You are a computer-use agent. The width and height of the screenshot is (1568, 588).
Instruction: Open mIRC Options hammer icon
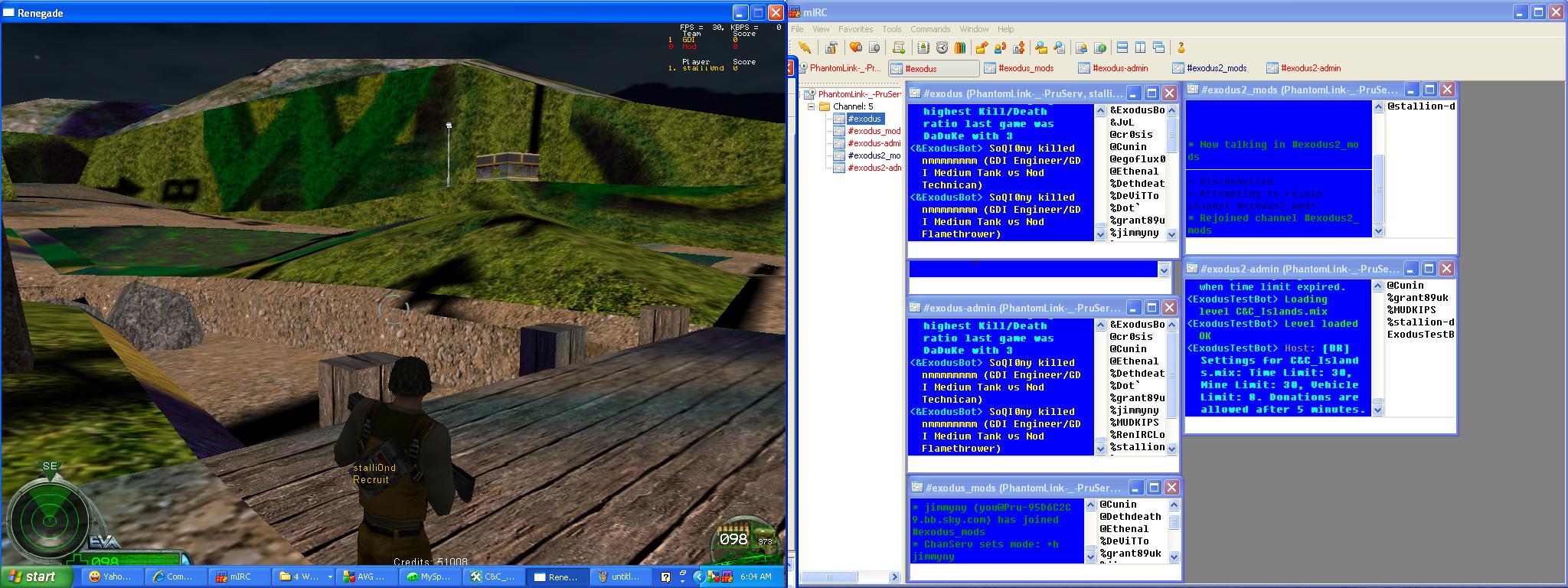[831, 47]
